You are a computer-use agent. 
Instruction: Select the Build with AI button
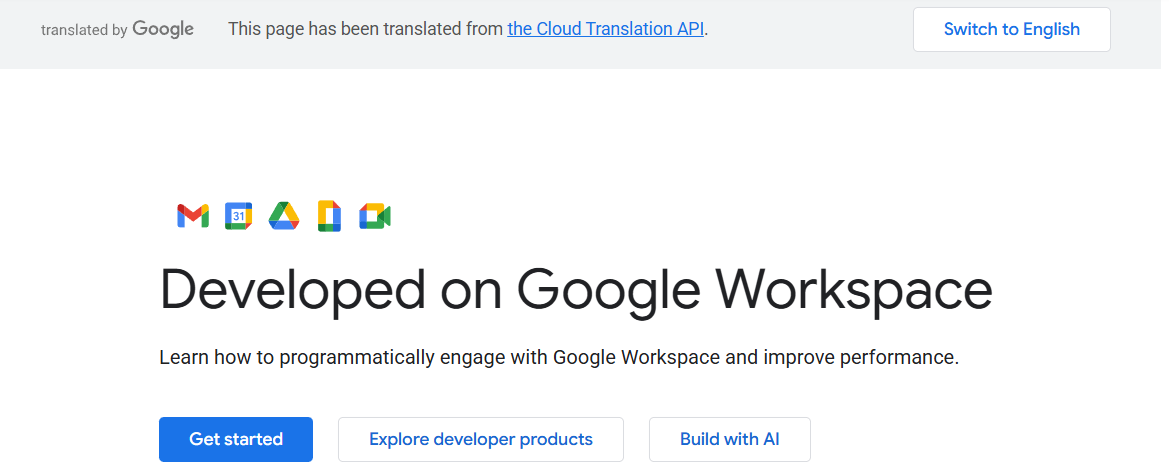729,439
